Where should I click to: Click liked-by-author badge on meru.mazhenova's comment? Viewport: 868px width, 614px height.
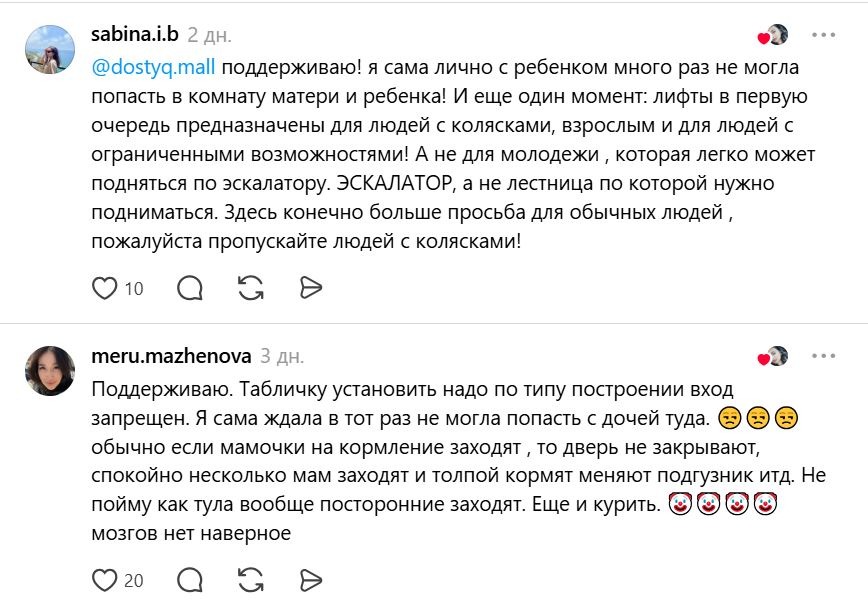[x=773, y=356]
